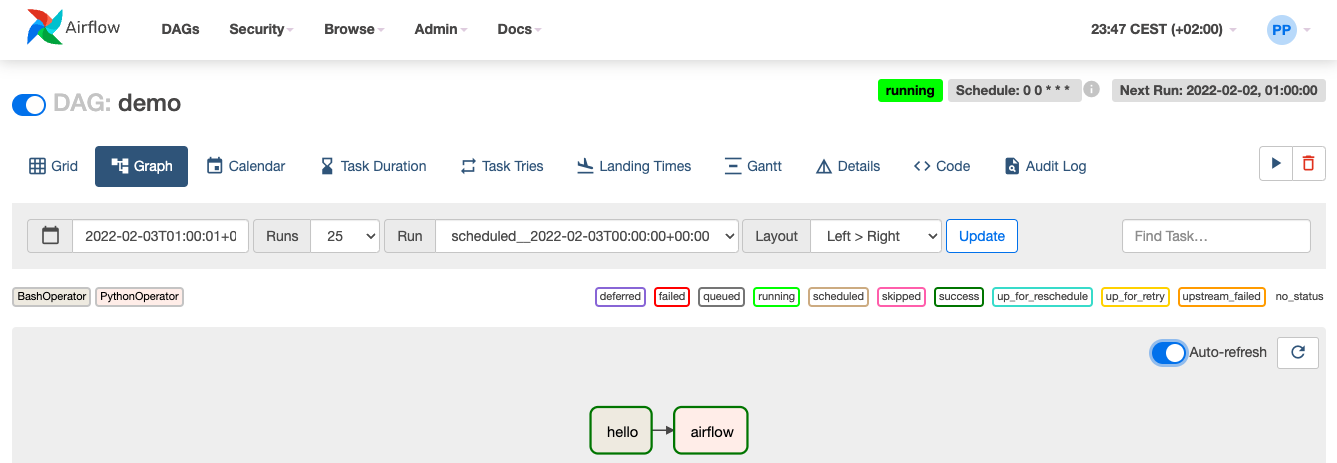Click the Update button
Screen dimensions: 1337x463
(x=981, y=236)
